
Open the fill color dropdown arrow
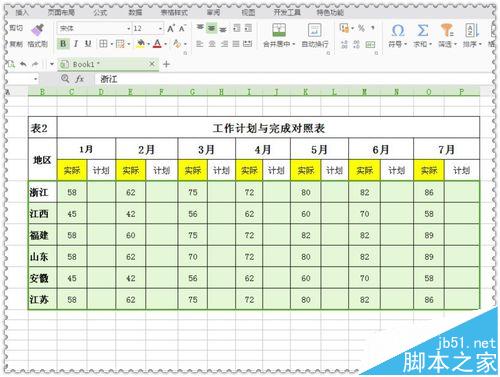(x=149, y=44)
